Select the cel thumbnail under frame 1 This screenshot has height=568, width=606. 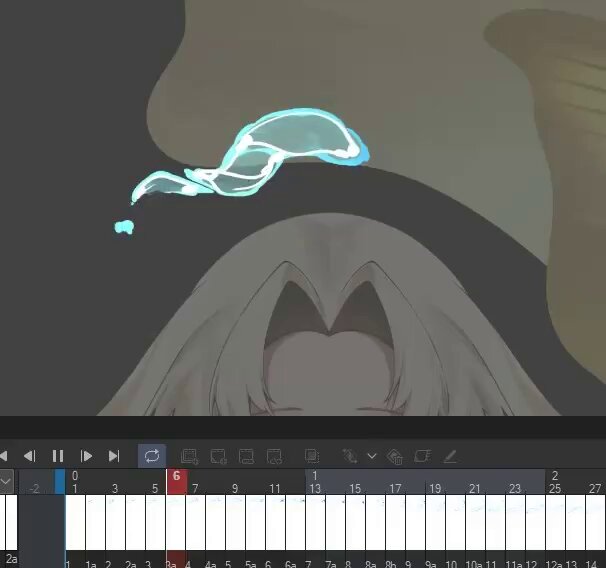(x=75, y=522)
